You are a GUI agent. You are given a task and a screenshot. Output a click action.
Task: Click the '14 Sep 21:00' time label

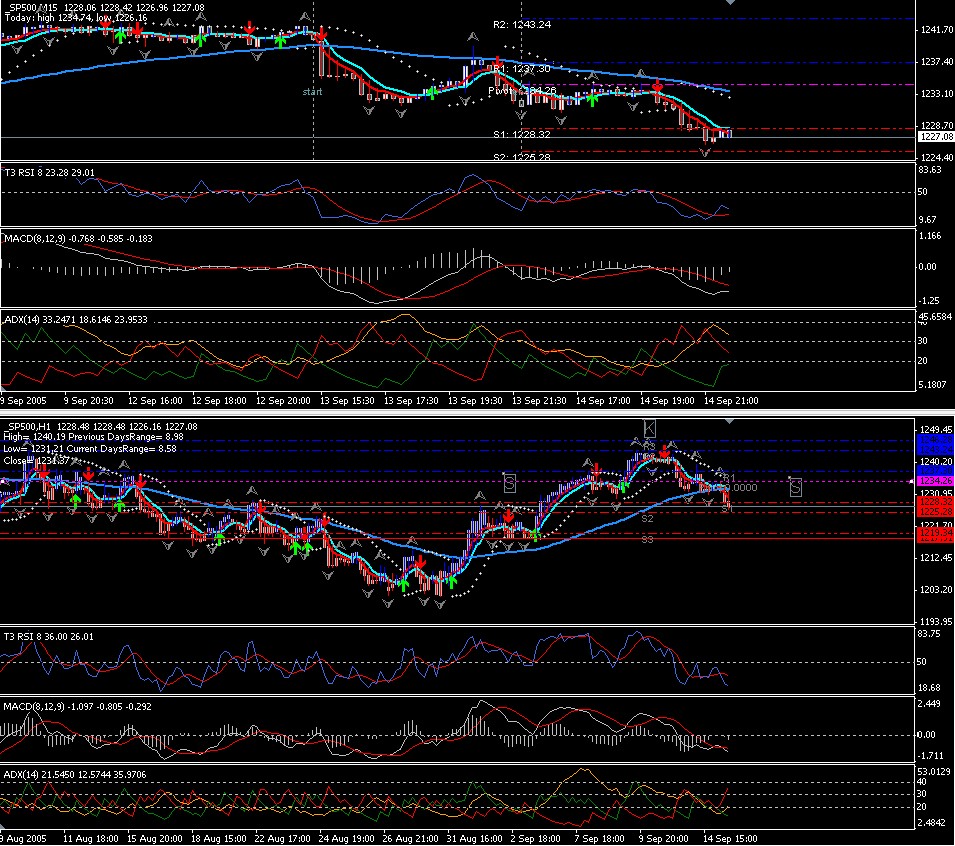[x=731, y=401]
